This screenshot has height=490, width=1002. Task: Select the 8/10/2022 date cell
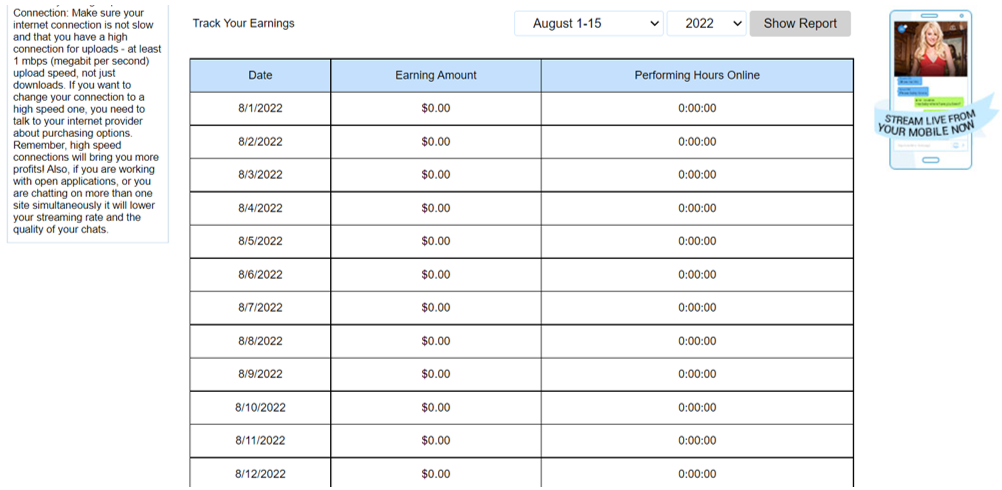(260, 408)
